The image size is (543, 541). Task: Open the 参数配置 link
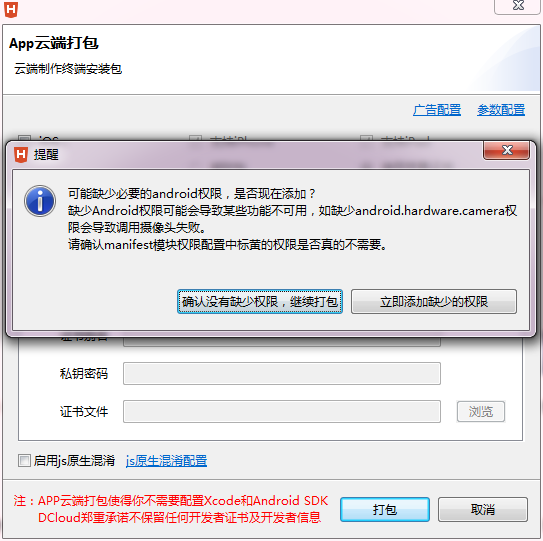[501, 110]
